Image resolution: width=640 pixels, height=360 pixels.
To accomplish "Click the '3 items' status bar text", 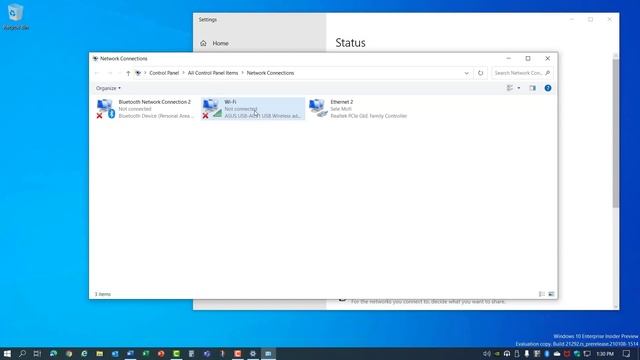I will (x=103, y=294).
